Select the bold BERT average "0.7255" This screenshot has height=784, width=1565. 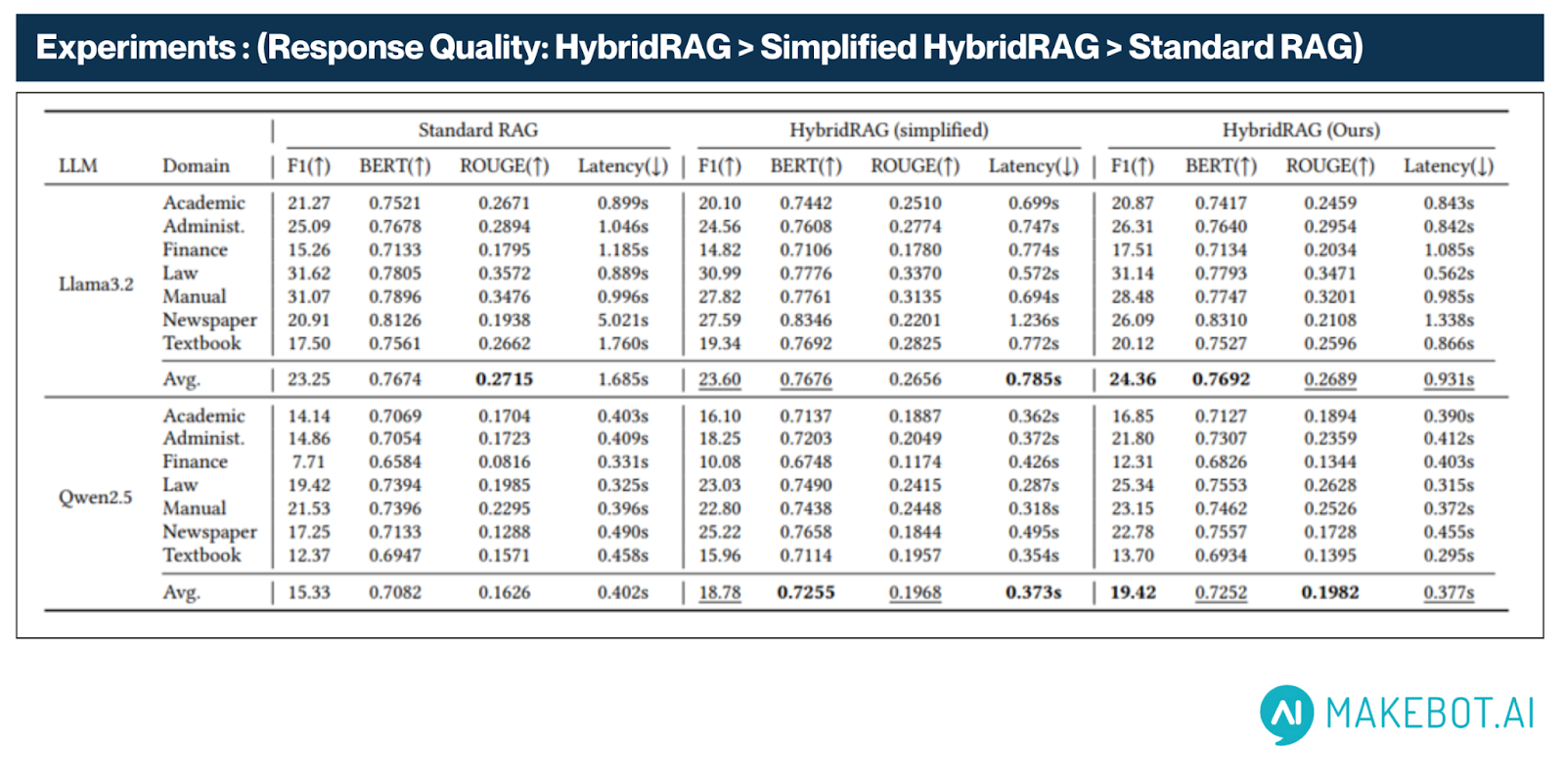pyautogui.click(x=806, y=592)
